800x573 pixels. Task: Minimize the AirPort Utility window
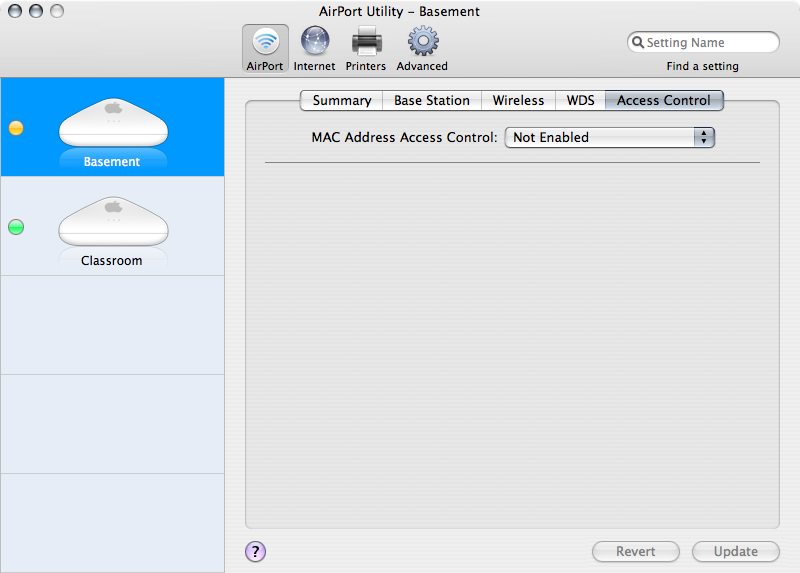pyautogui.click(x=36, y=11)
